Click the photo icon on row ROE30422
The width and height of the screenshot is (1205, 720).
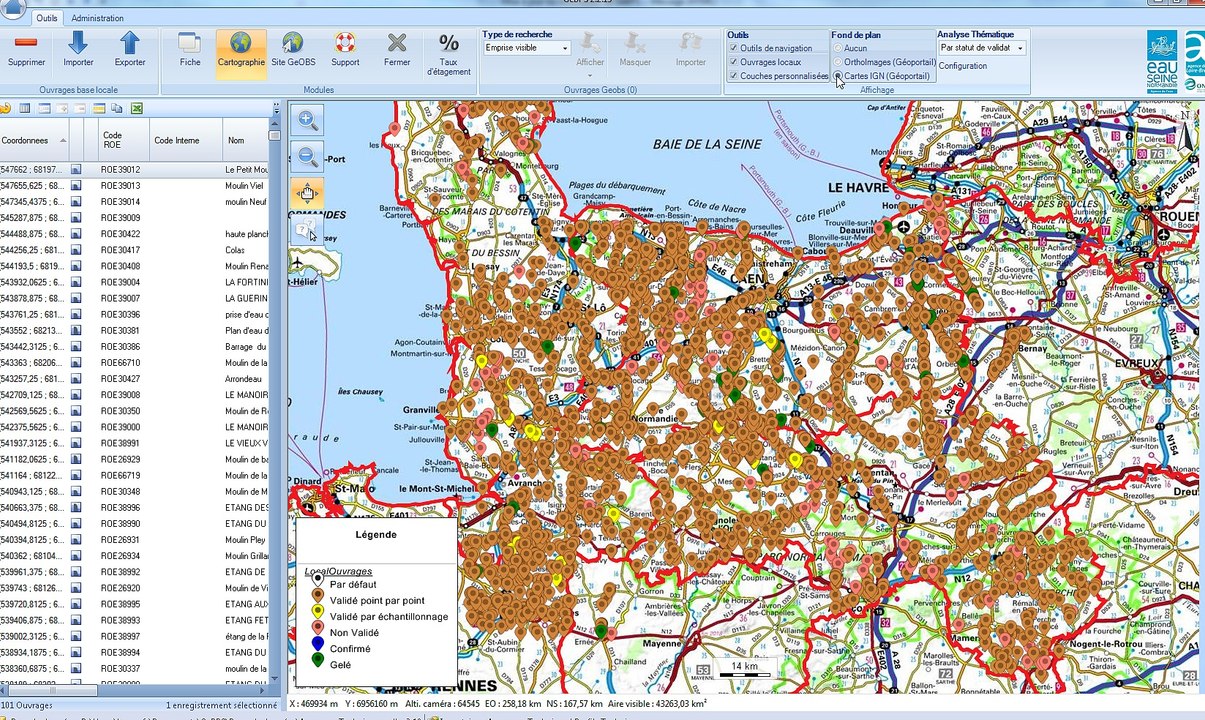[x=76, y=234]
